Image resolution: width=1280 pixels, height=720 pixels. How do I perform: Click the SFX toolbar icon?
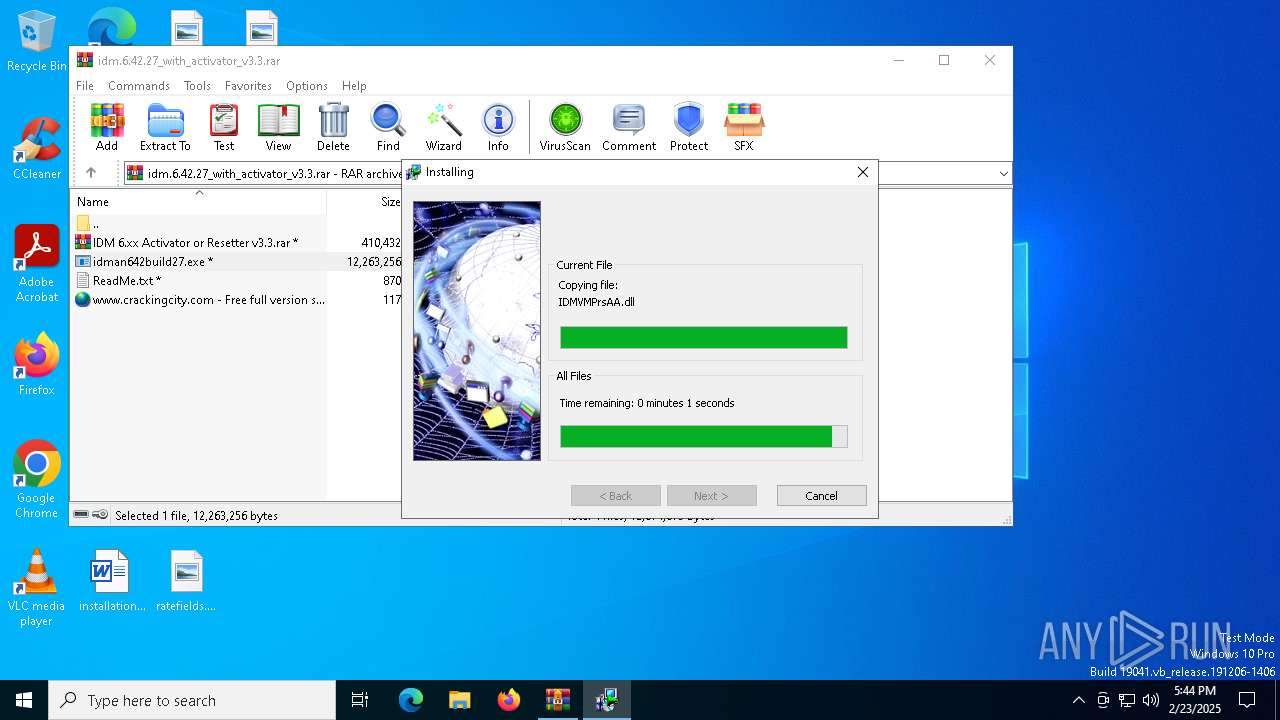coord(744,127)
